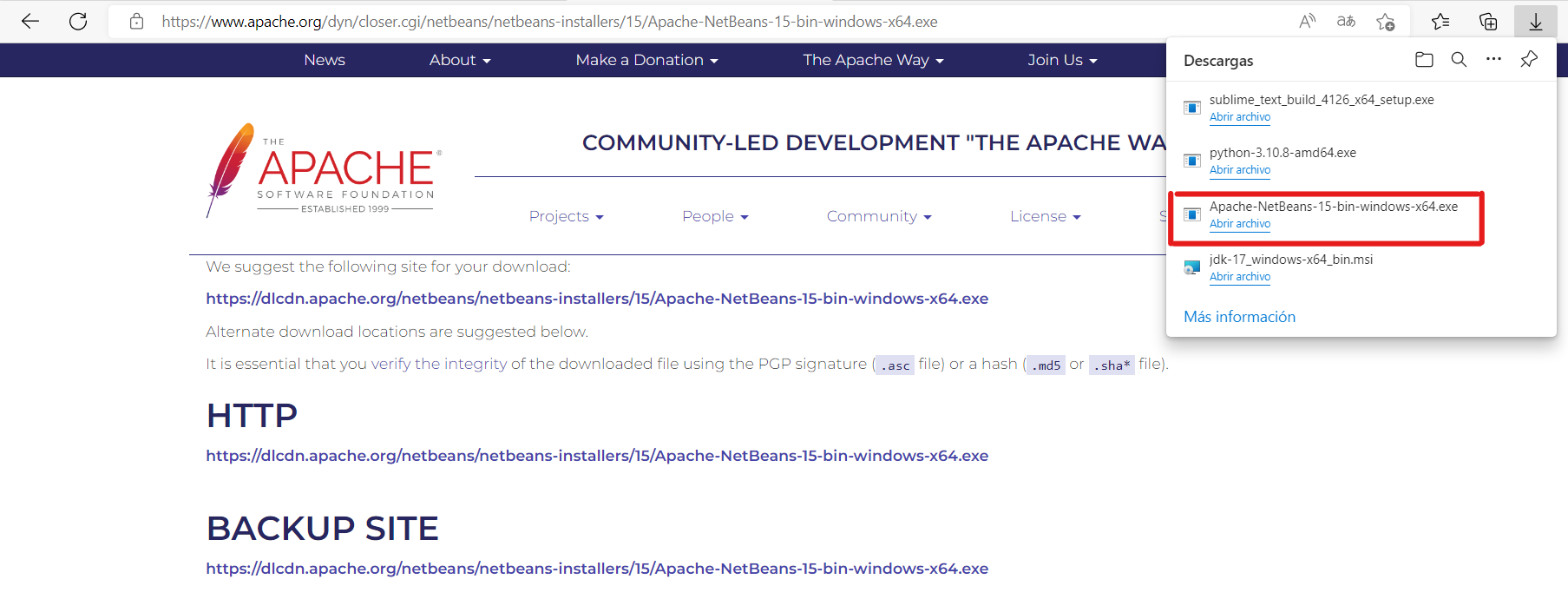Click Abrir archivo under python-3.10.8-amd64.exe
Screen dimensions: 1568x599
click(x=1240, y=170)
